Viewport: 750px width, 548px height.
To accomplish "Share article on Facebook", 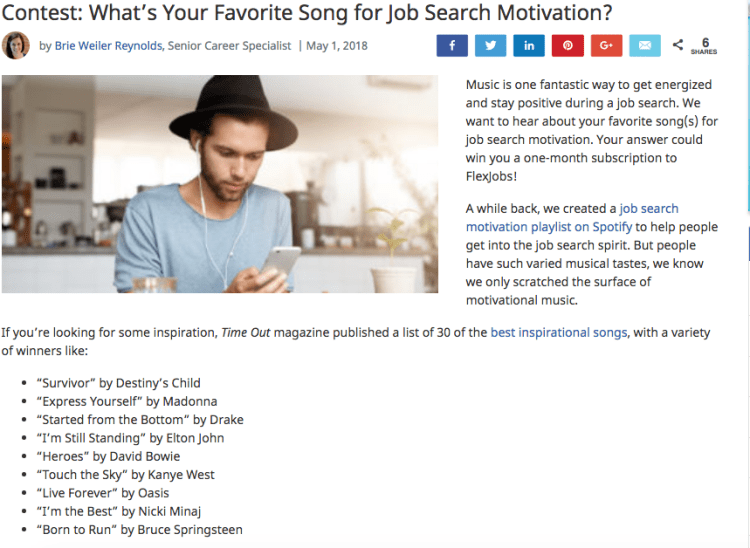I will [452, 46].
